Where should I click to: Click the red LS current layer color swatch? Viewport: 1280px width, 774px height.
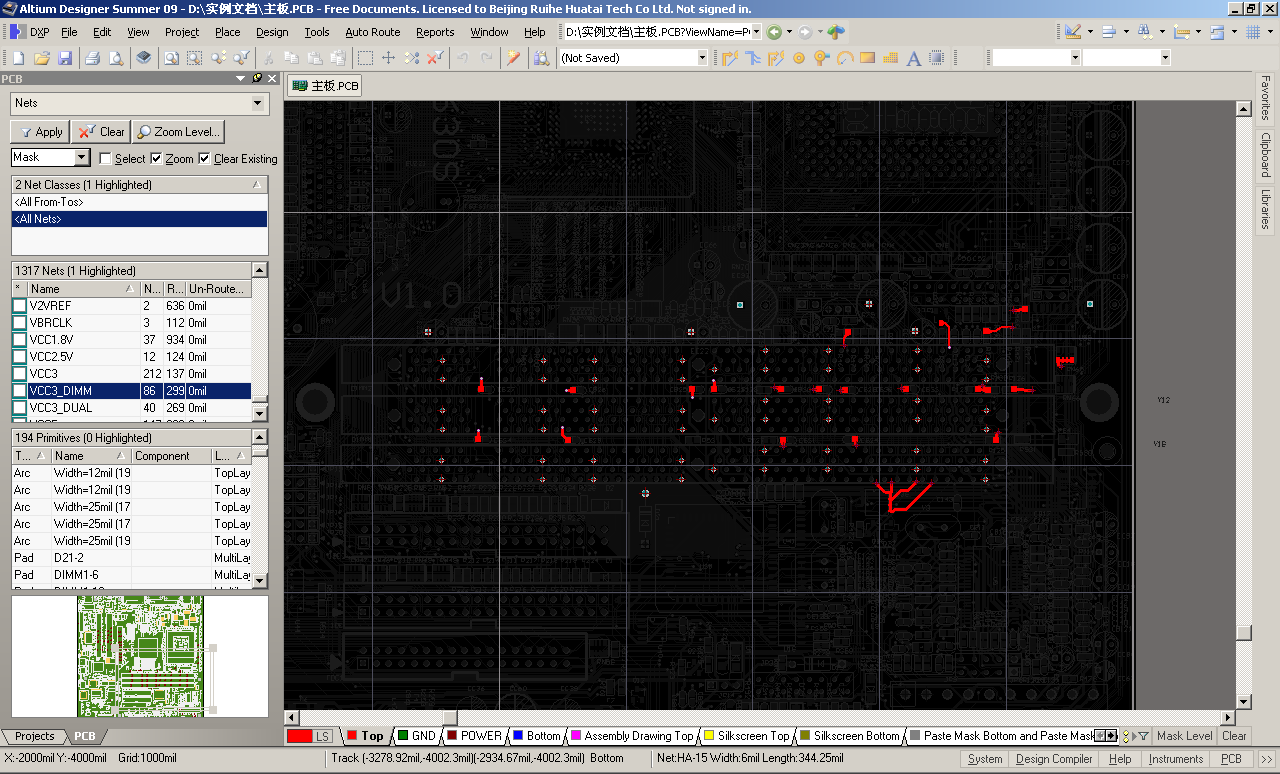[x=299, y=736]
